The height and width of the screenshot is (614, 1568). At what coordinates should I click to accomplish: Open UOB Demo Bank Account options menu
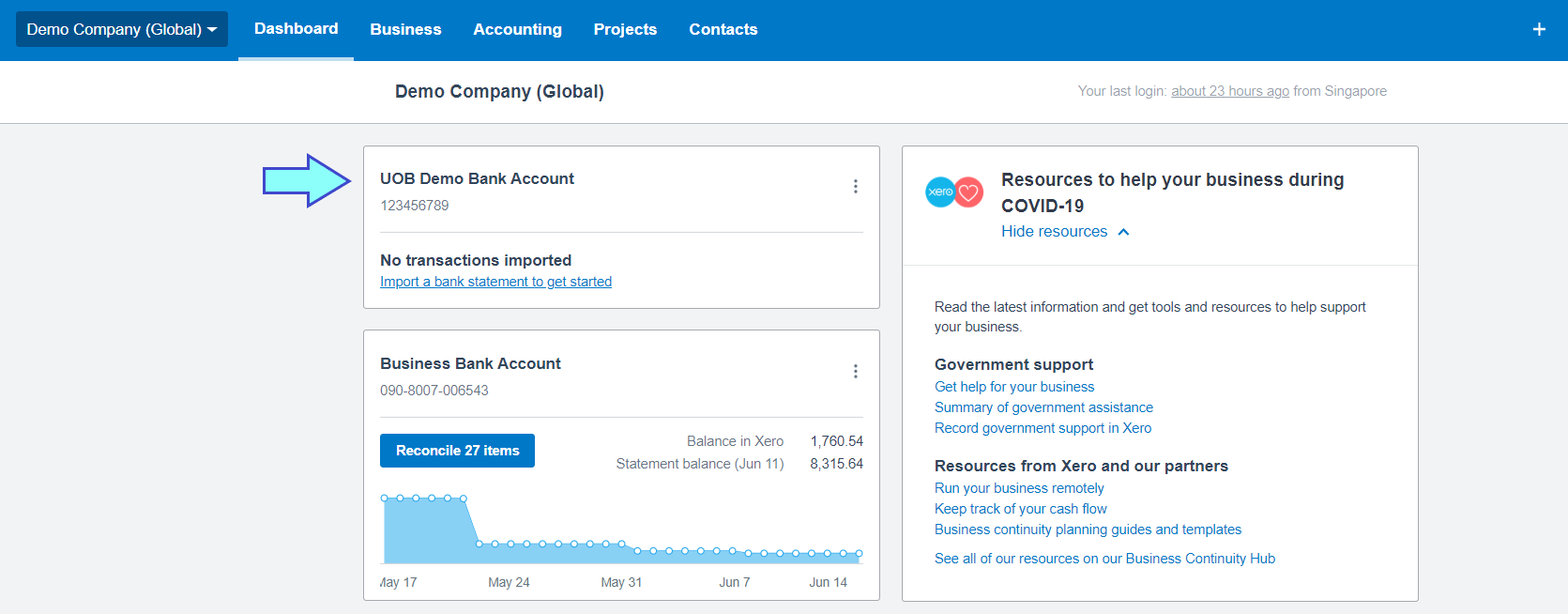[855, 186]
